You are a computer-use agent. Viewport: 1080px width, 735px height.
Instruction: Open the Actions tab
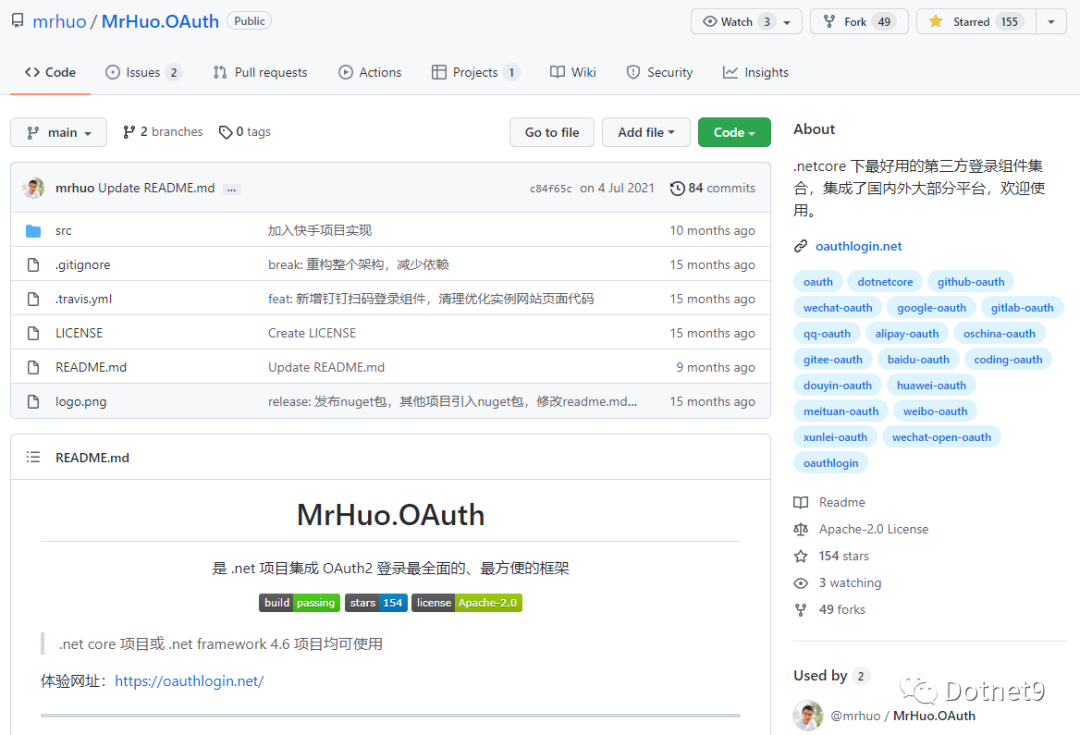pos(370,72)
